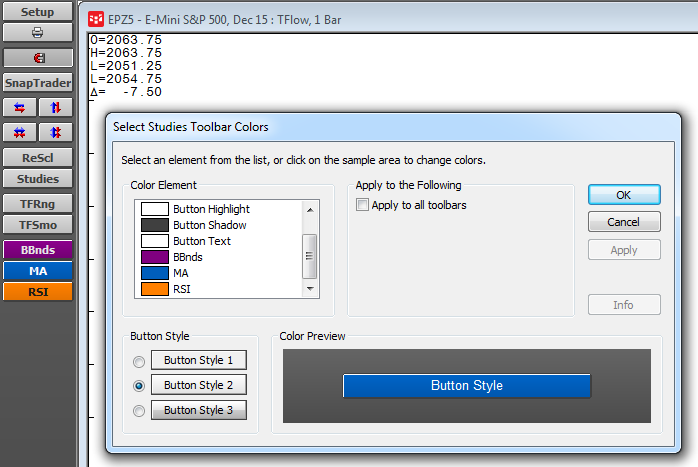Viewport: 698px width, 467px height.
Task: Click the purple BBnds color swatch
Action: [154, 257]
